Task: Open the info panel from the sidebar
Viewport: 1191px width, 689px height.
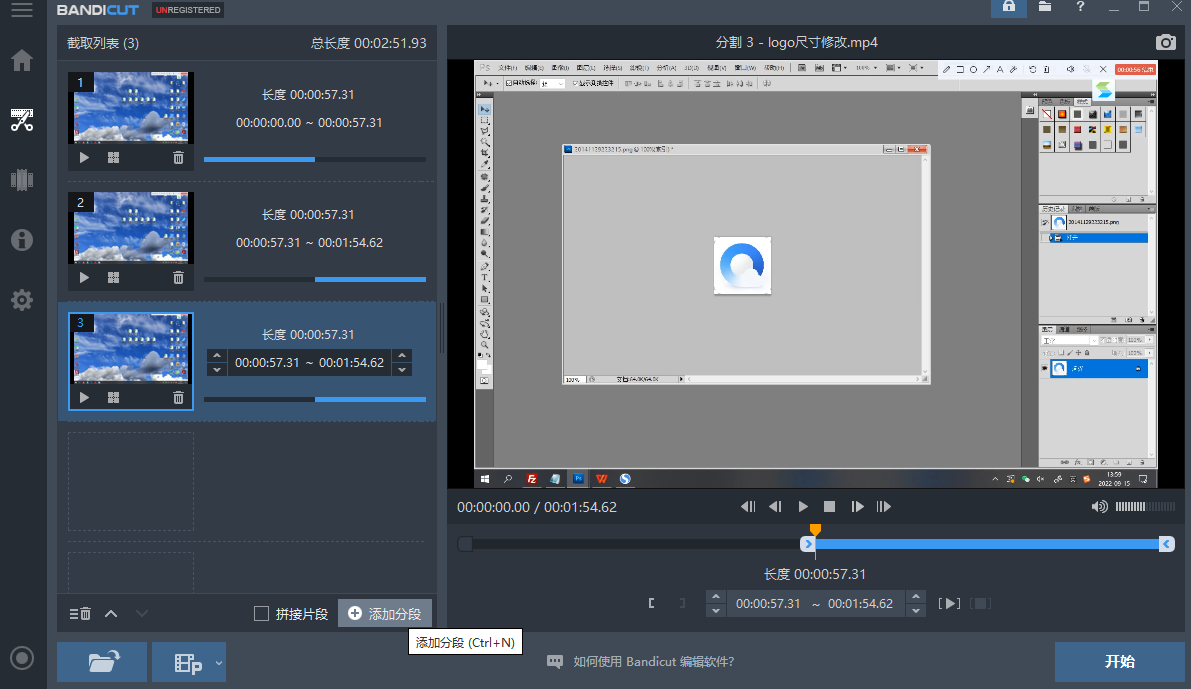Action: pos(22,240)
